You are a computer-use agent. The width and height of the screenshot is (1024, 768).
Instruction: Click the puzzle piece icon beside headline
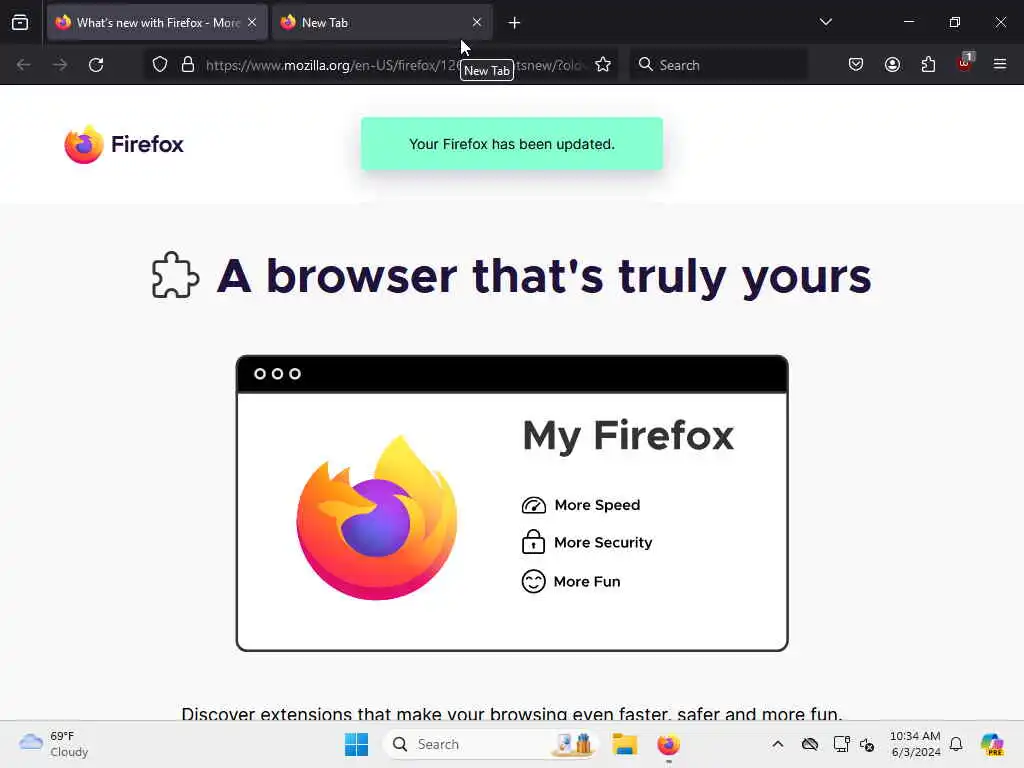175,275
